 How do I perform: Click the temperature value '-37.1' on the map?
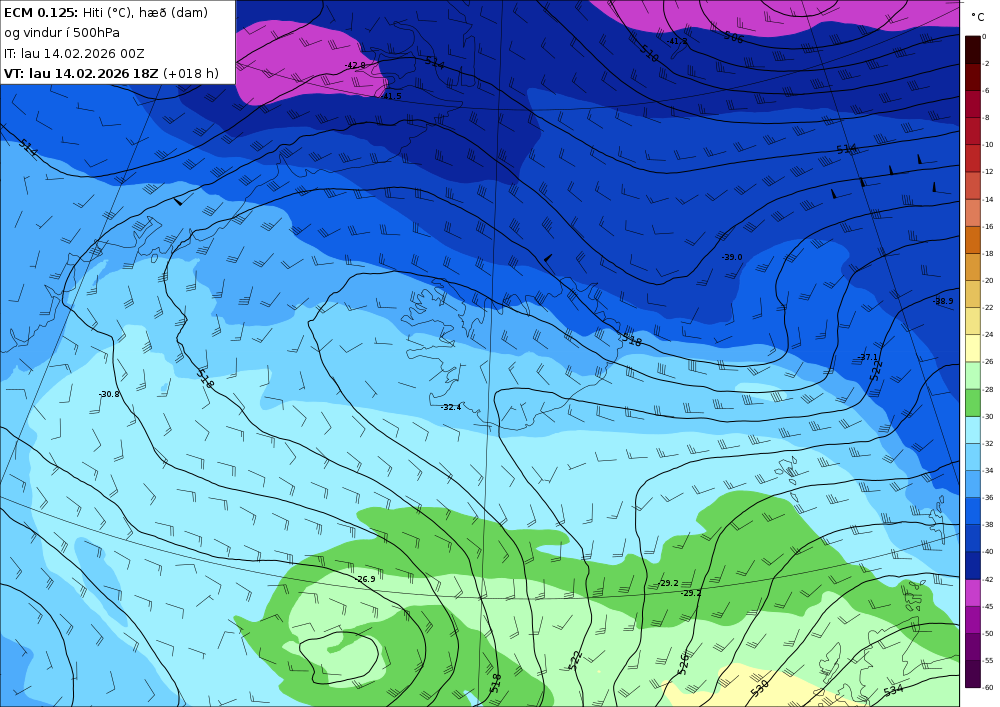tap(867, 358)
